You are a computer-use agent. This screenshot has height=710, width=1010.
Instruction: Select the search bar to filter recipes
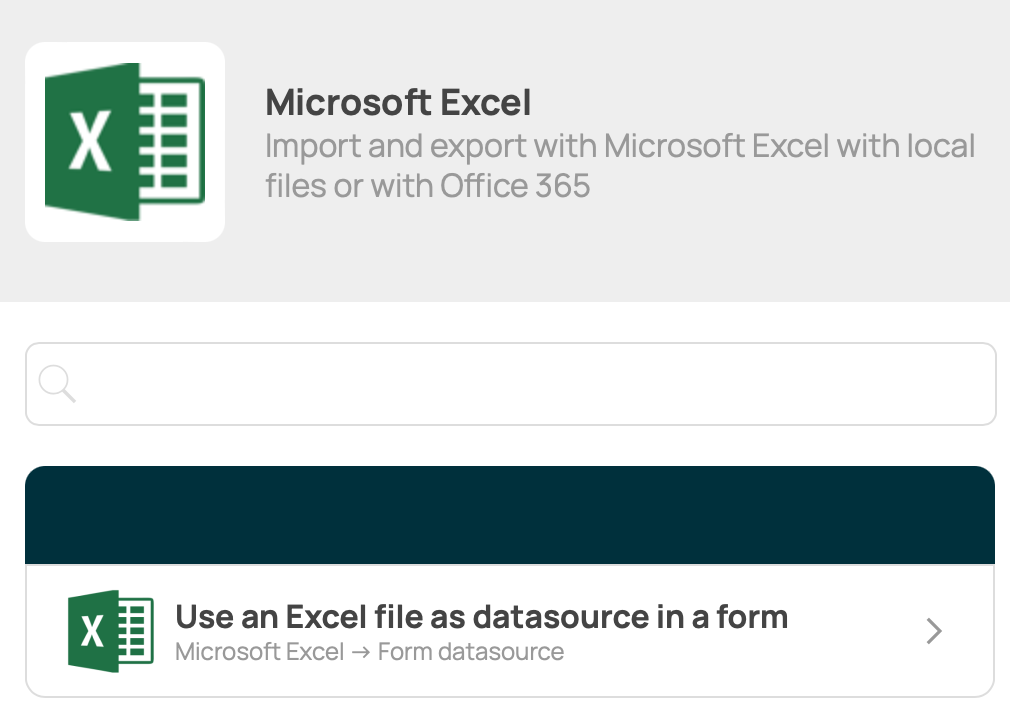[500, 383]
